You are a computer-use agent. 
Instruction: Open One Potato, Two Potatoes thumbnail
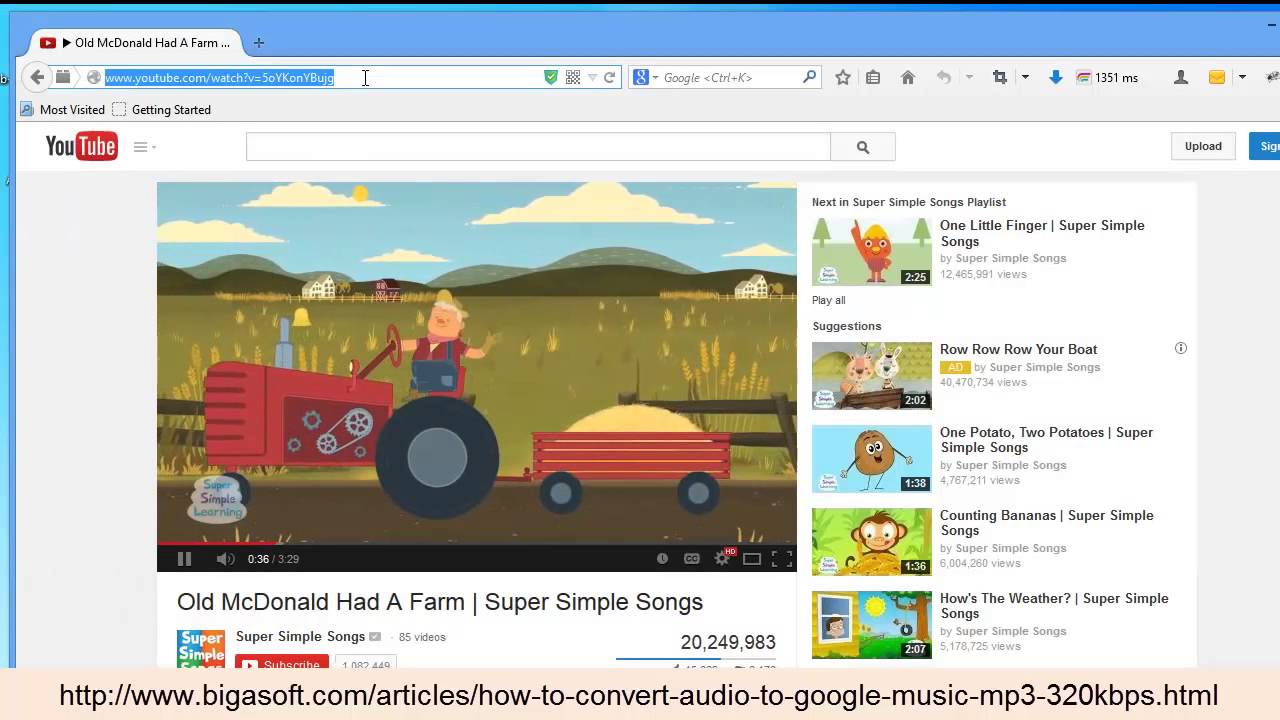click(872, 459)
